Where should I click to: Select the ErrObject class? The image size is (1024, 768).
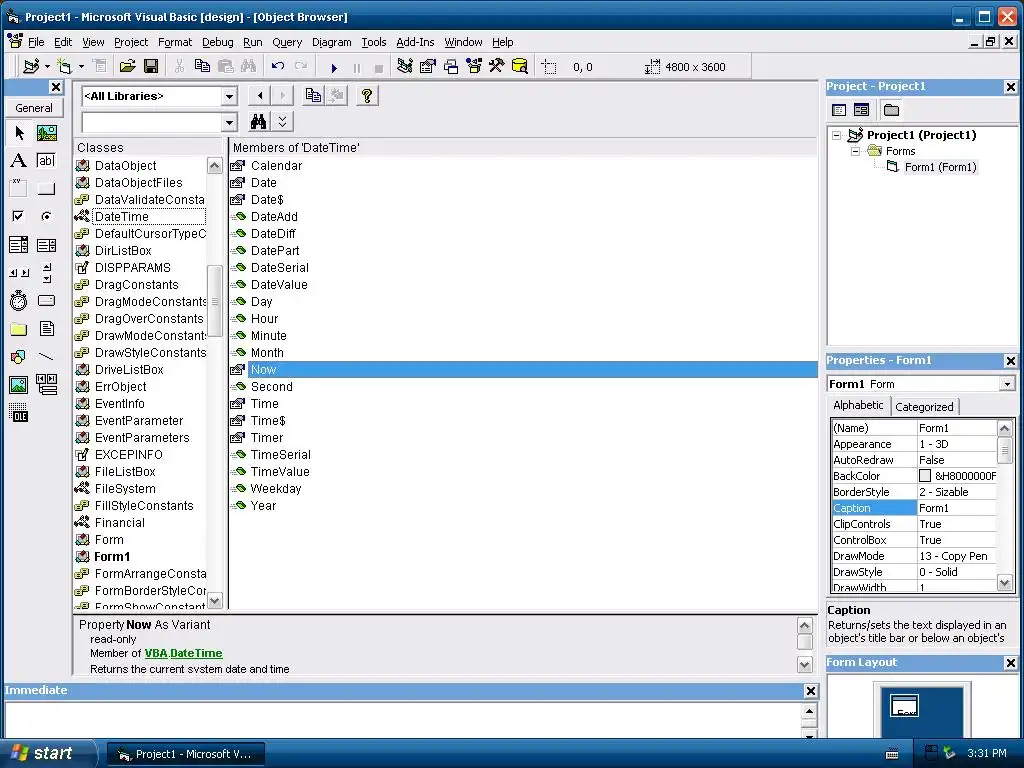(x=121, y=387)
